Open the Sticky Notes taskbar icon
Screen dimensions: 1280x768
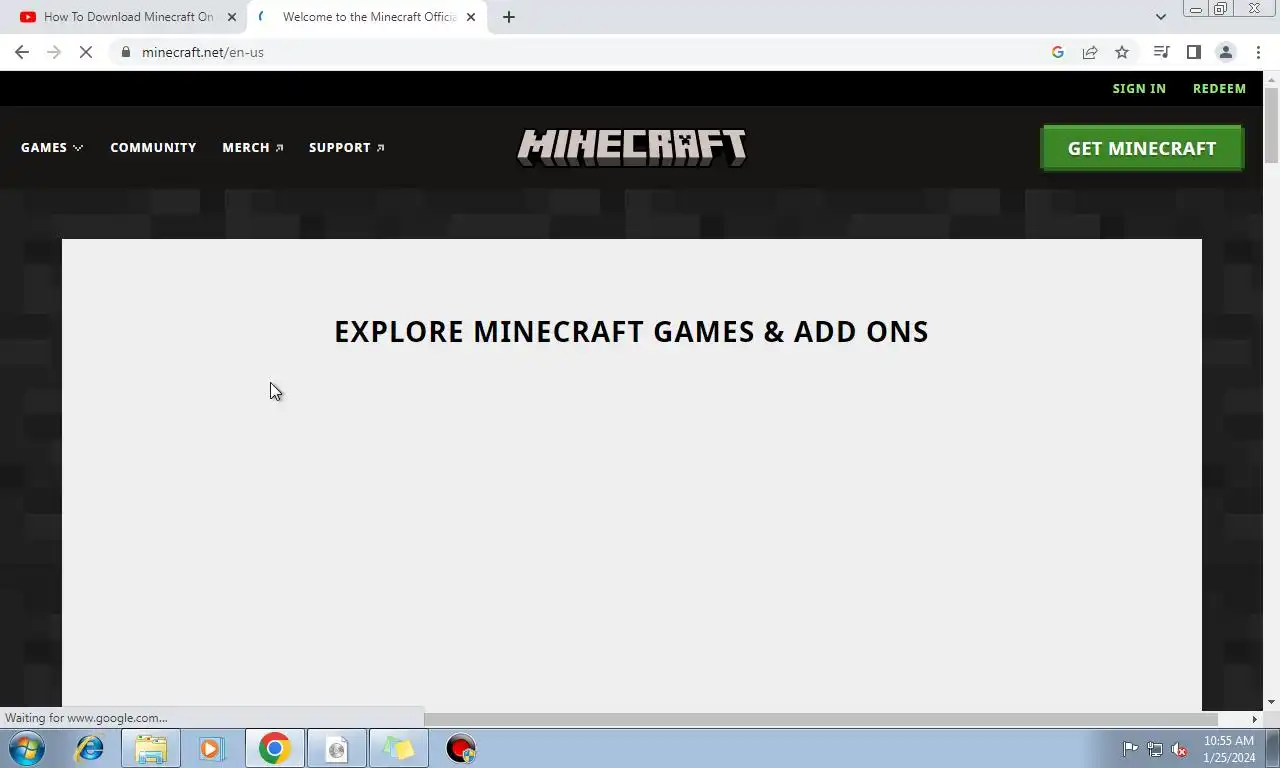tap(398, 748)
